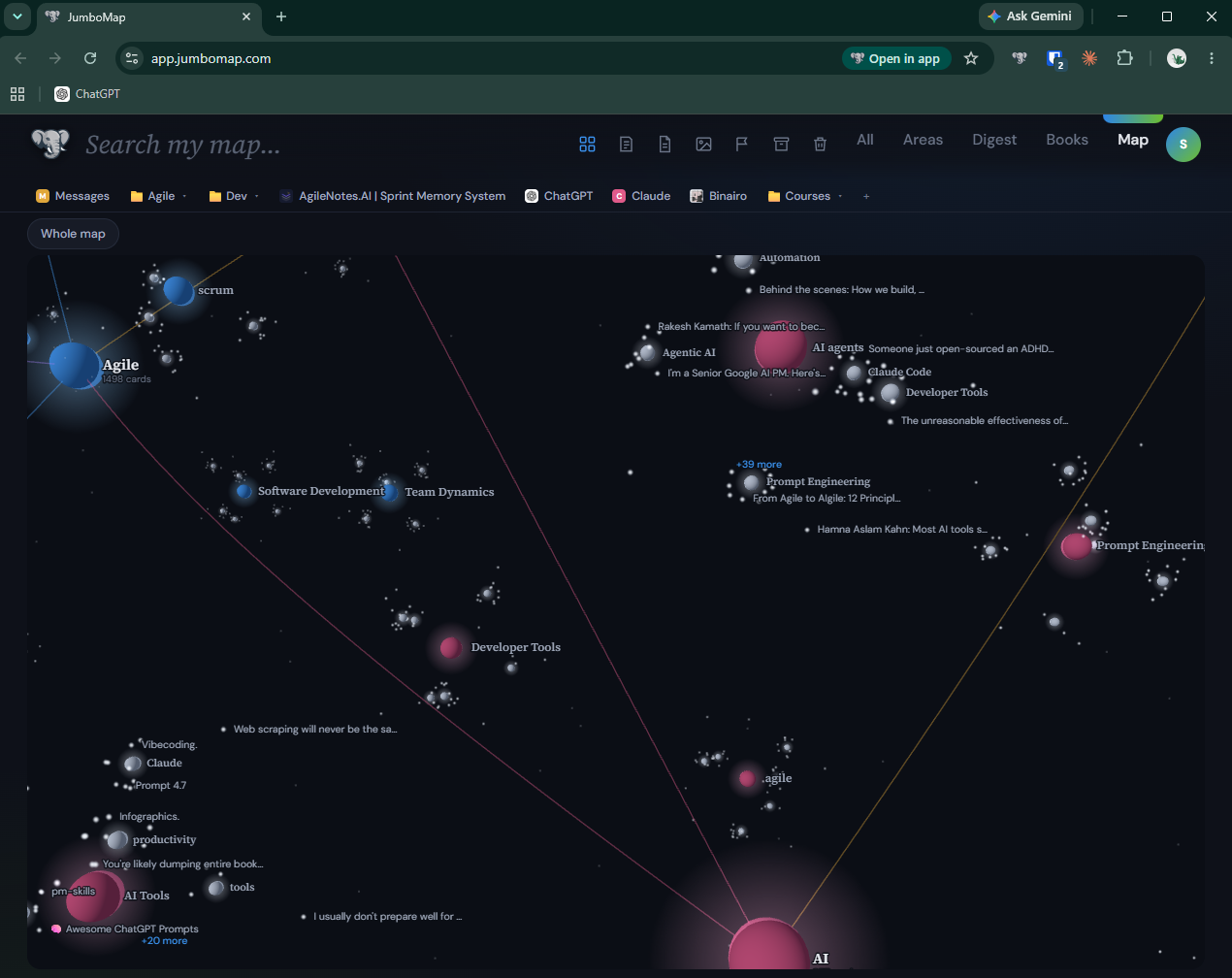
Task: Open 'Web scraping will never be the sa...' card
Action: click(315, 730)
